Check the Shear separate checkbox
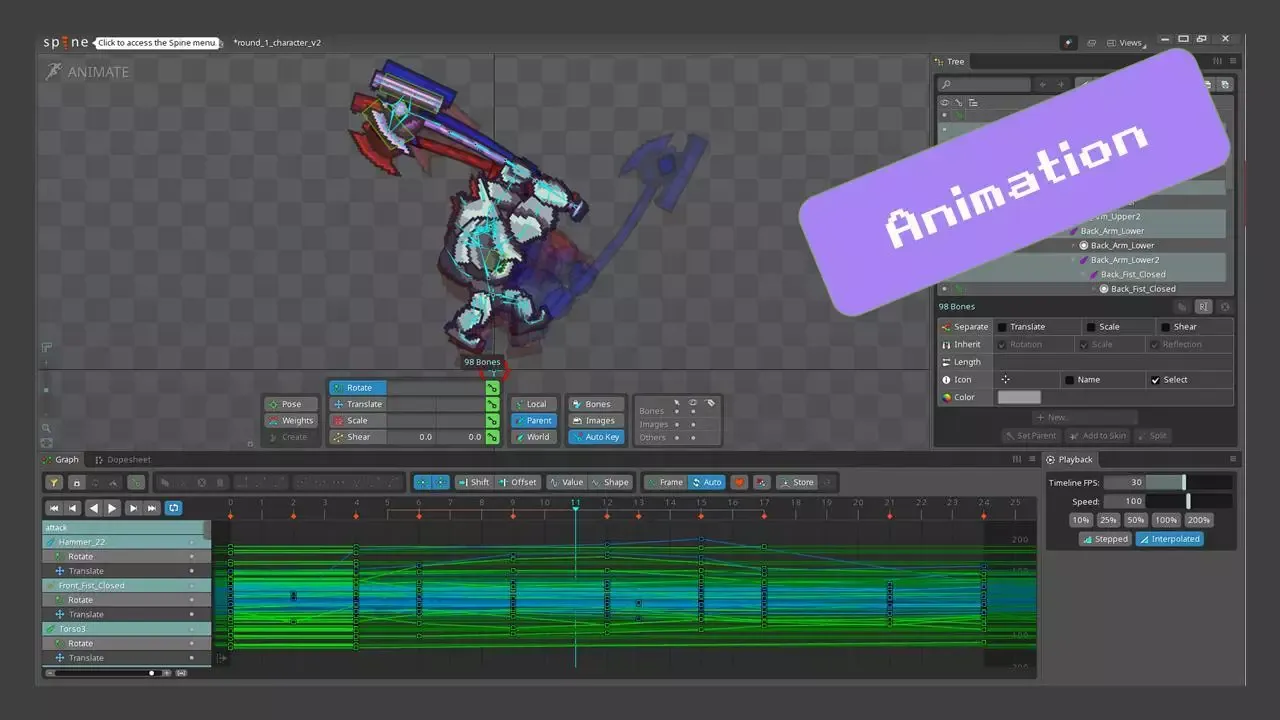The height and width of the screenshot is (720, 1280). 1166,327
